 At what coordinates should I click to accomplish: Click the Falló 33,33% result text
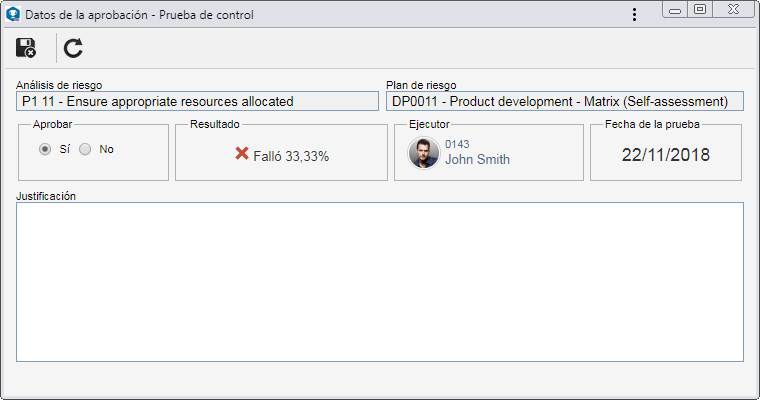coord(291,156)
